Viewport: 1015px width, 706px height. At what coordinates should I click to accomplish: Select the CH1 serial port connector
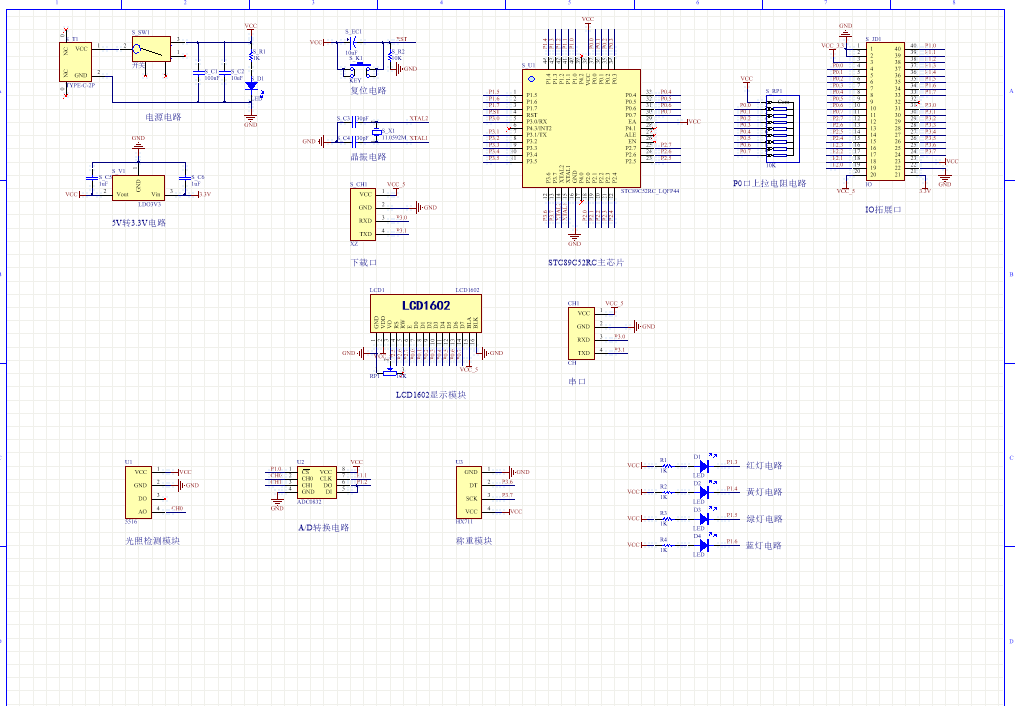(x=584, y=333)
